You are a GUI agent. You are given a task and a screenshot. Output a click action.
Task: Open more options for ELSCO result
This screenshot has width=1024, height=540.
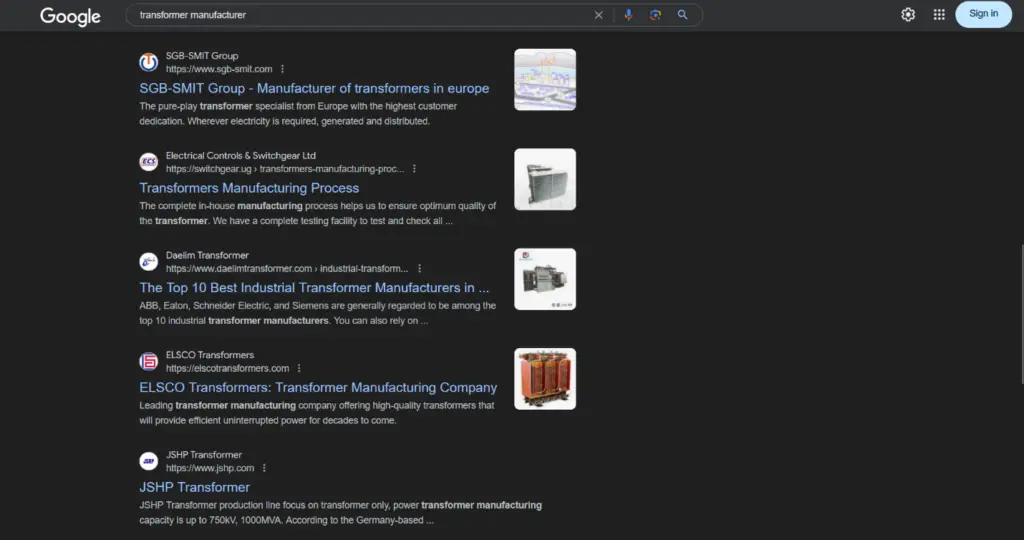[299, 368]
